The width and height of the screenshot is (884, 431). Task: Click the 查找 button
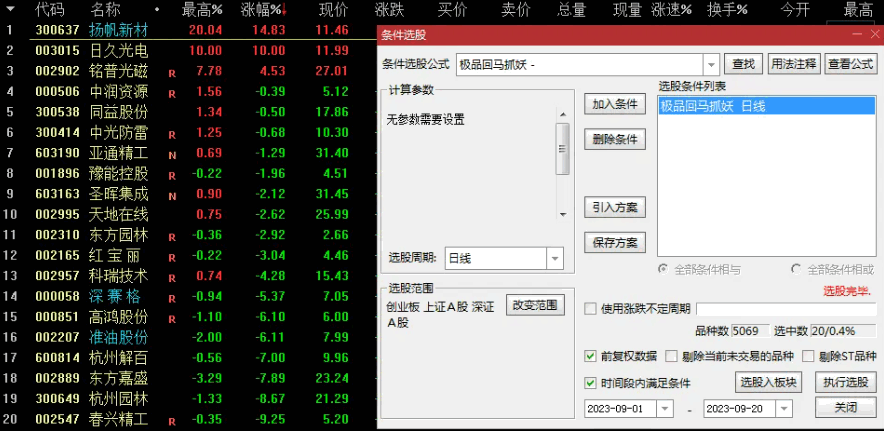point(743,64)
